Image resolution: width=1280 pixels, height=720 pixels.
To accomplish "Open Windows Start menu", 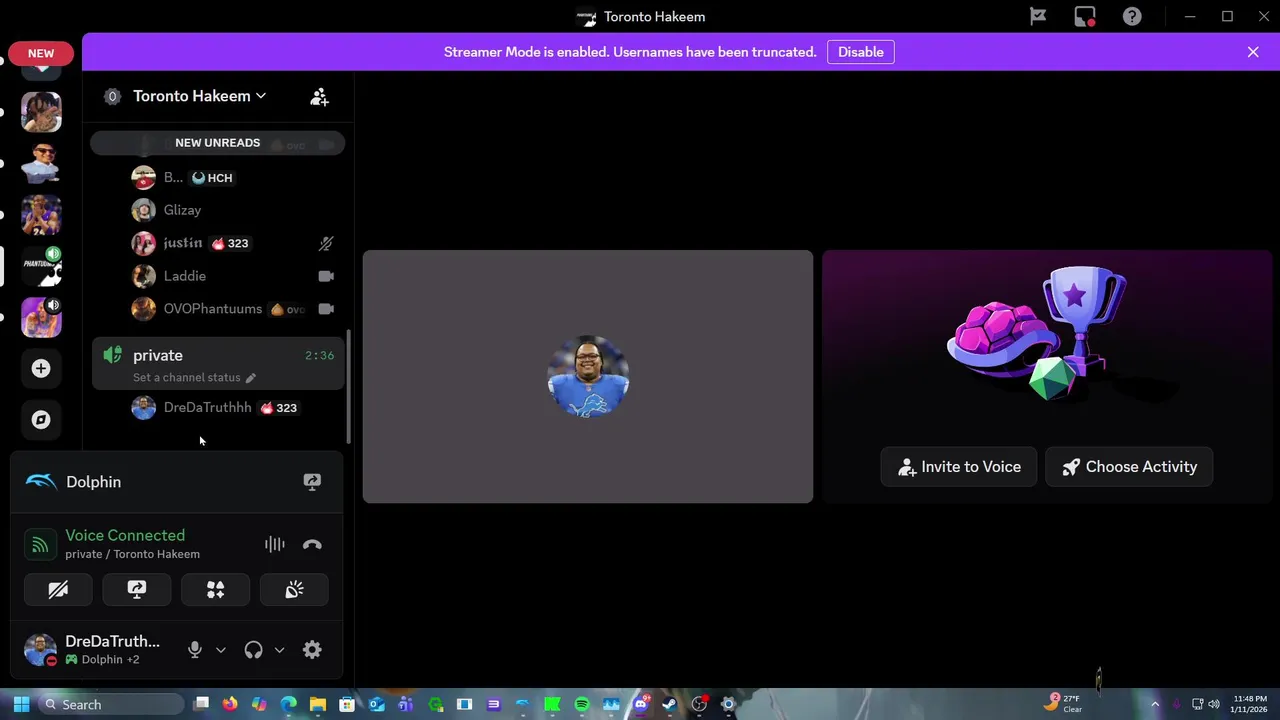I will 21,704.
